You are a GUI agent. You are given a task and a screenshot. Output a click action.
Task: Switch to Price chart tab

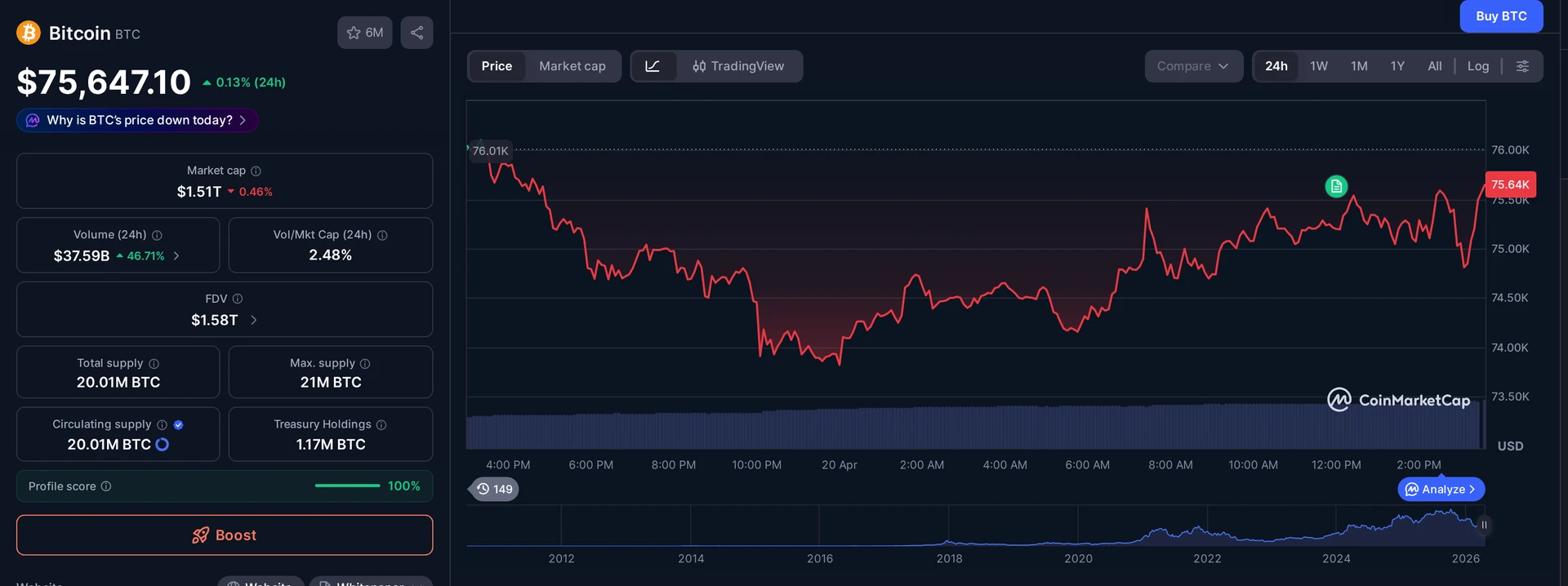[x=497, y=66]
